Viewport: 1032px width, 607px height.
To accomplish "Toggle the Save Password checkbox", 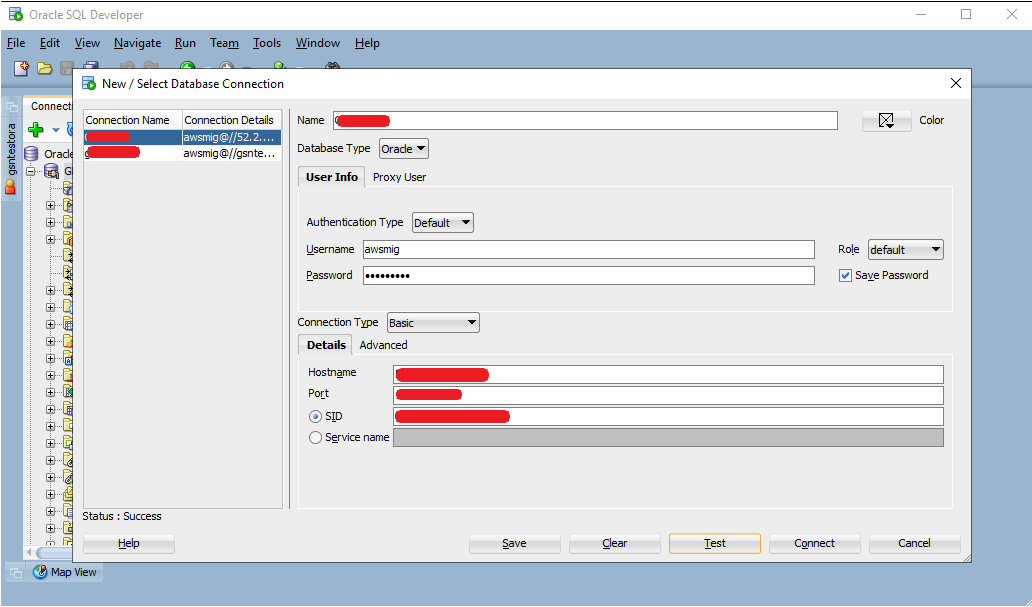I will click(845, 275).
